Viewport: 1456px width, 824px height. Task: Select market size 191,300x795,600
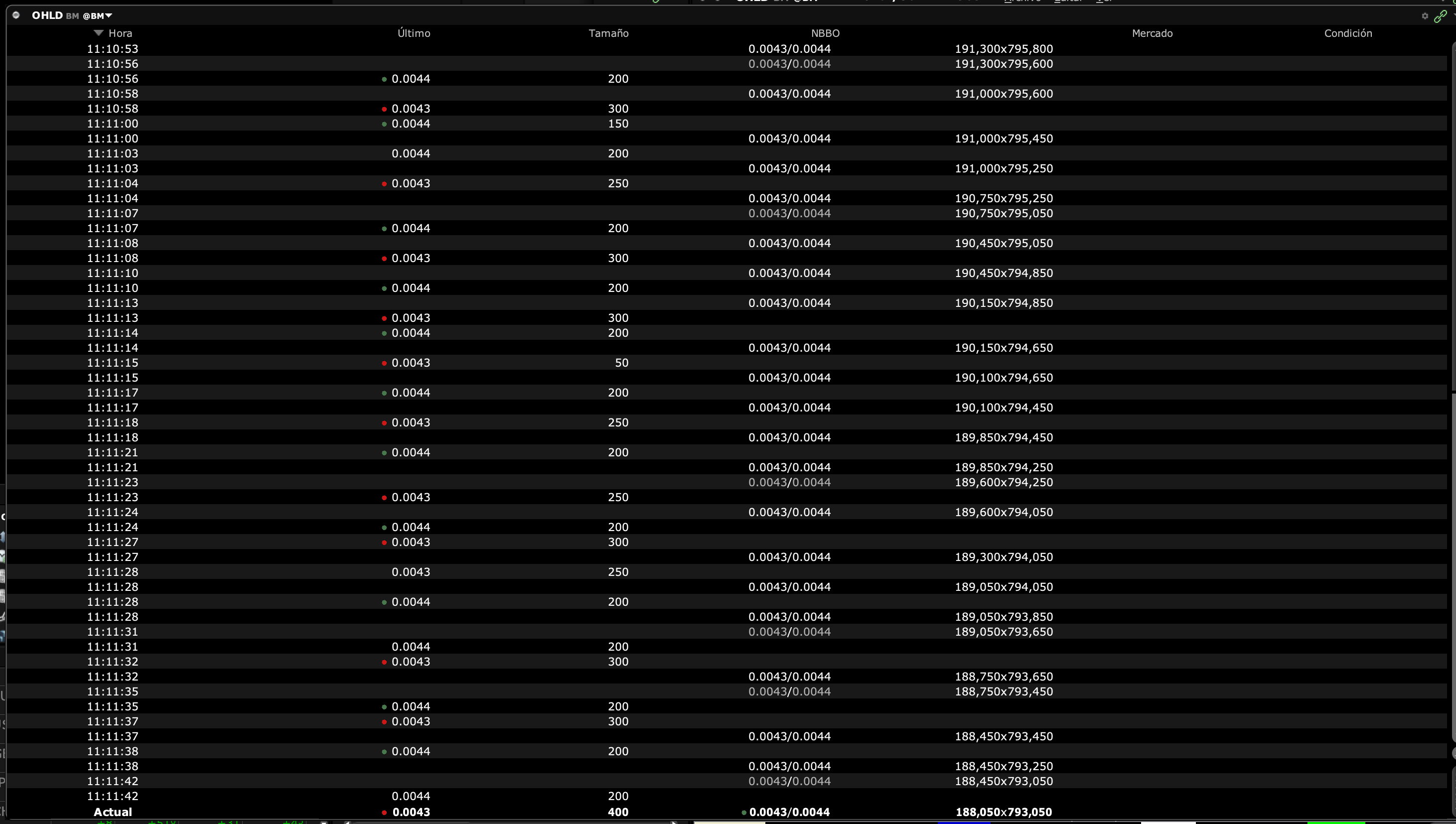click(1003, 64)
